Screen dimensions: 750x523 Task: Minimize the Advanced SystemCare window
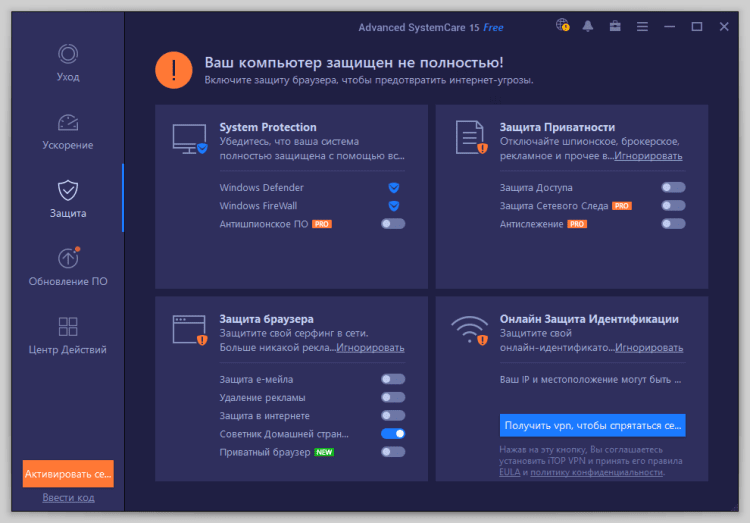click(670, 27)
